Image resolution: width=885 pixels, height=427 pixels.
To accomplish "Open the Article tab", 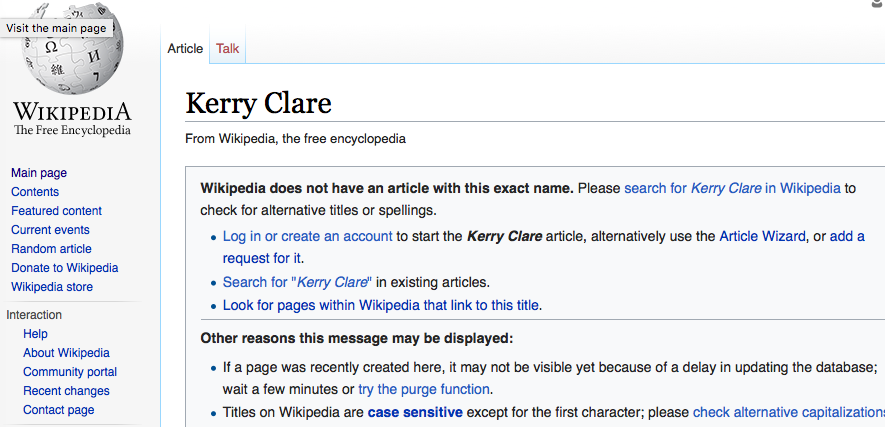I will click(185, 49).
